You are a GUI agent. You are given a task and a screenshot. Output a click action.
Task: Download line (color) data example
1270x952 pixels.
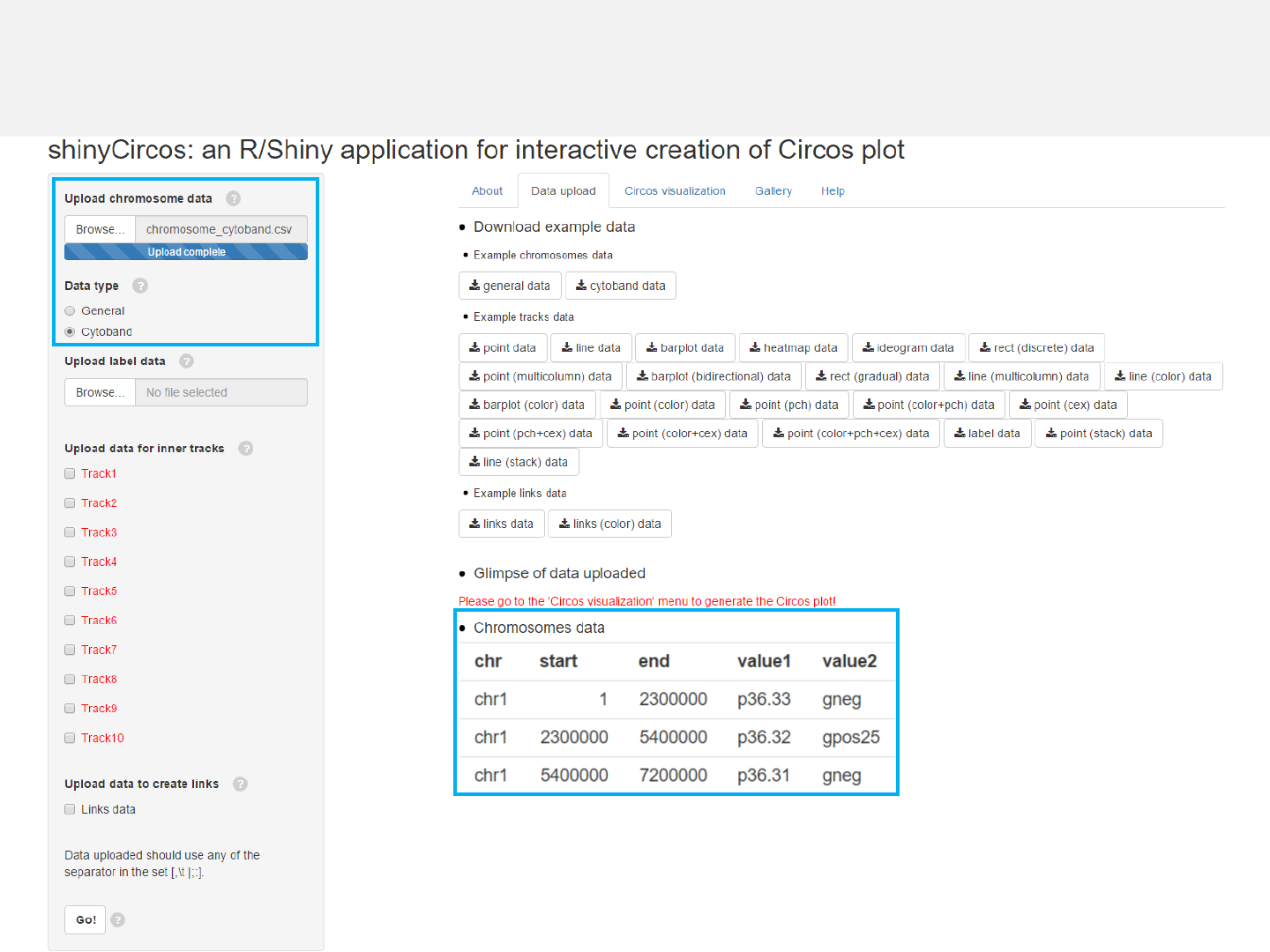1163,376
